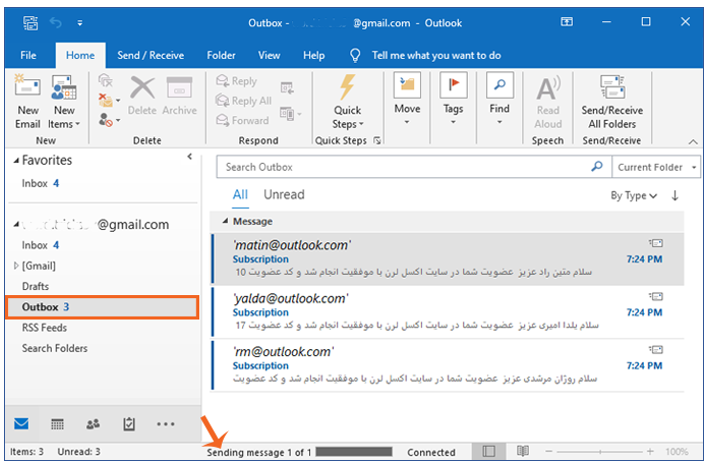The width and height of the screenshot is (712, 468).
Task: Open the account Inbox folder
Action: [x=40, y=245]
